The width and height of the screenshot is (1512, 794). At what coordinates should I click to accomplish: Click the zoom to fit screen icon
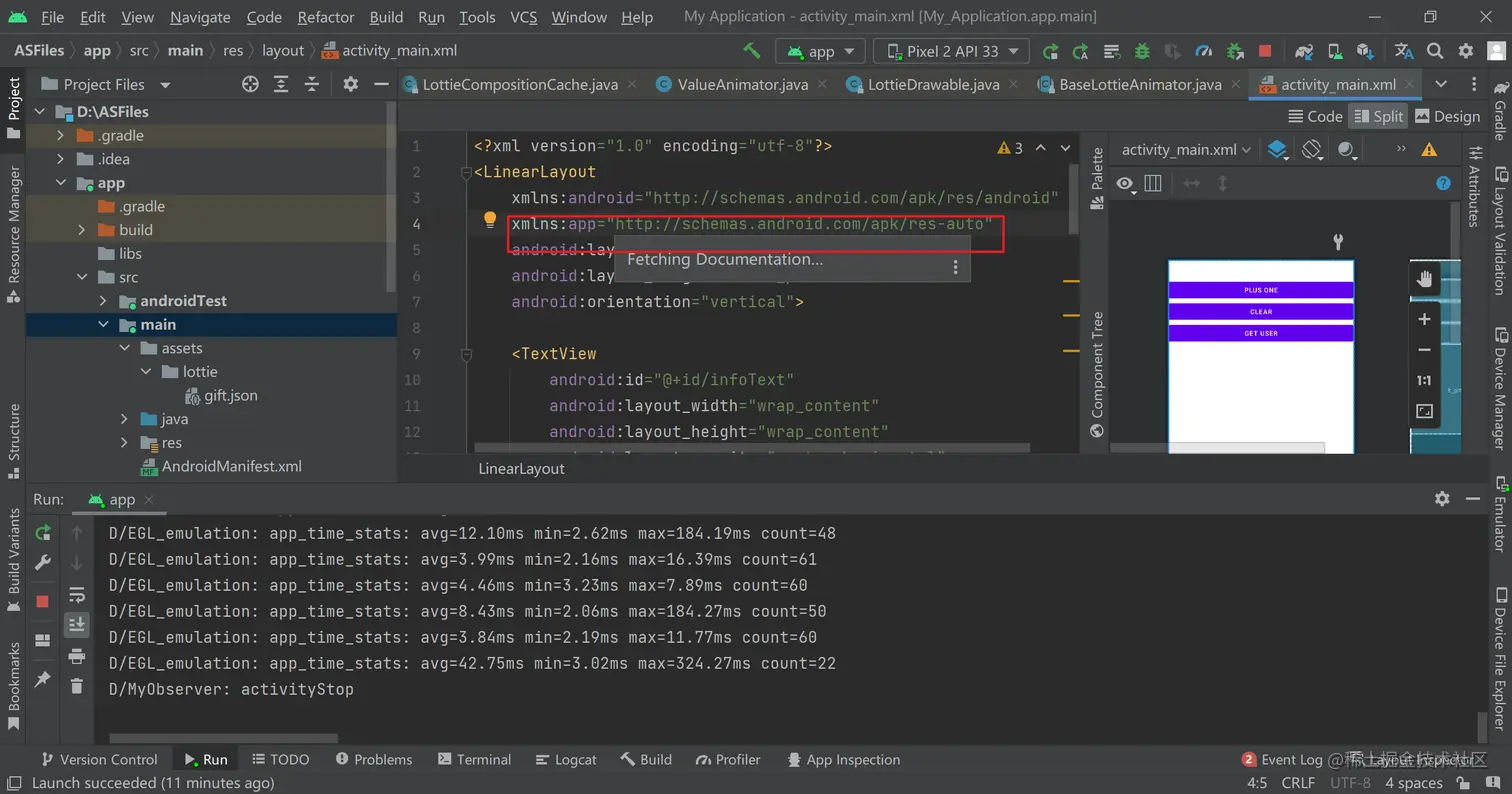[x=1425, y=411]
